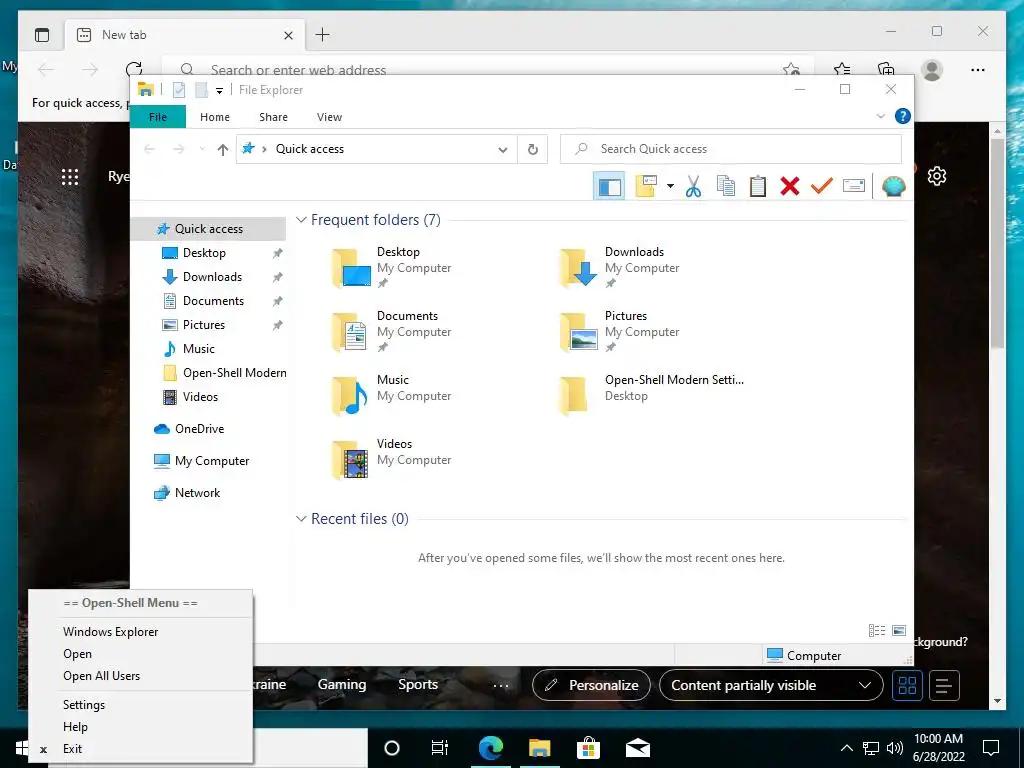Screen dimensions: 1024x768
Task: Open the address bar history dropdown
Action: pos(503,150)
